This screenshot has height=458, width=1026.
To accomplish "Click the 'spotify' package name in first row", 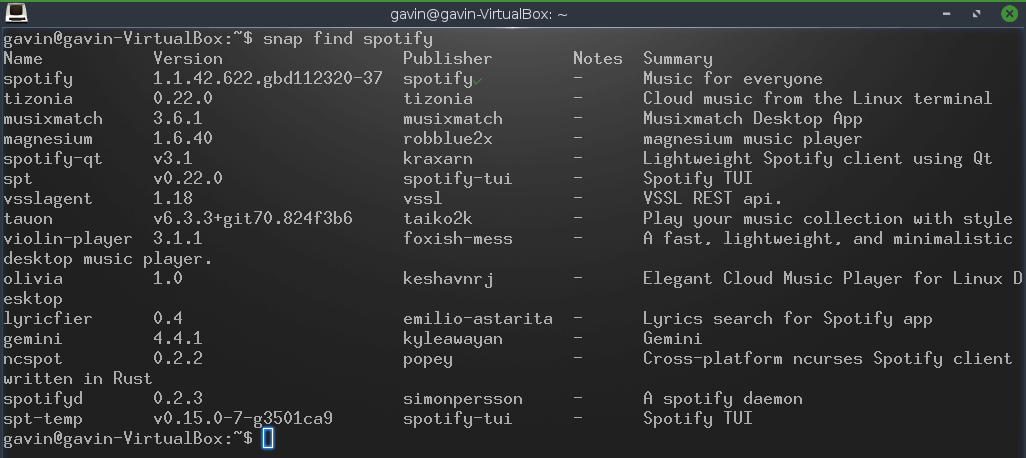I will 38,79.
